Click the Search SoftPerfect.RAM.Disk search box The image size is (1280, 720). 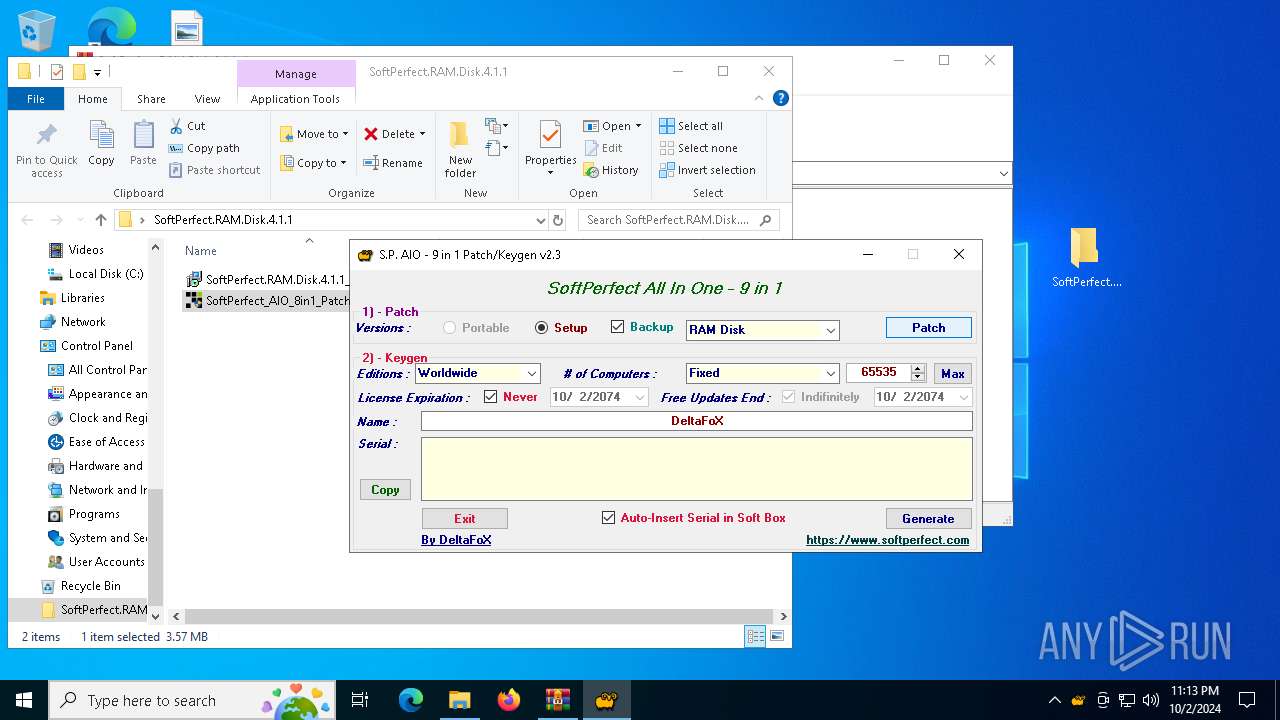[681, 220]
